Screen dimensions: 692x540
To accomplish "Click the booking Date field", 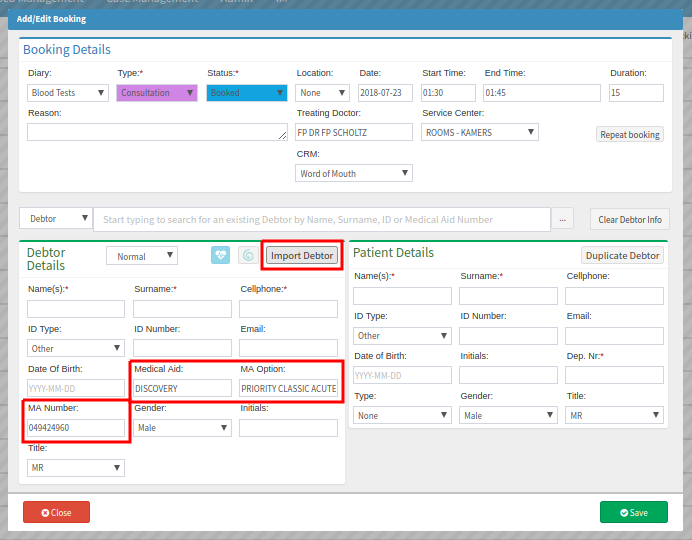I will coord(385,93).
